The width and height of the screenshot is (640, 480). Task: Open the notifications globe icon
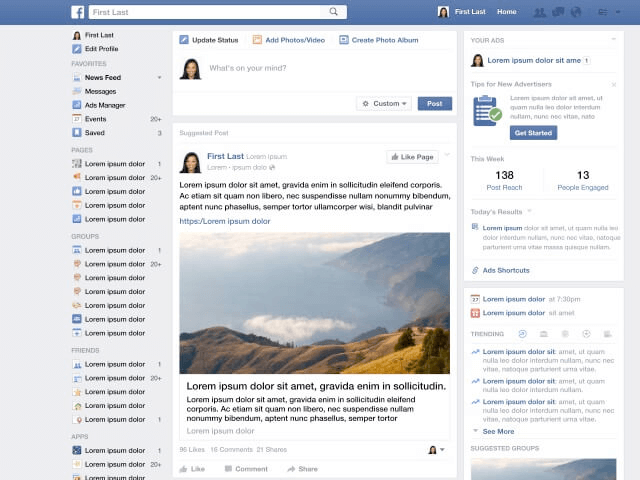click(576, 12)
